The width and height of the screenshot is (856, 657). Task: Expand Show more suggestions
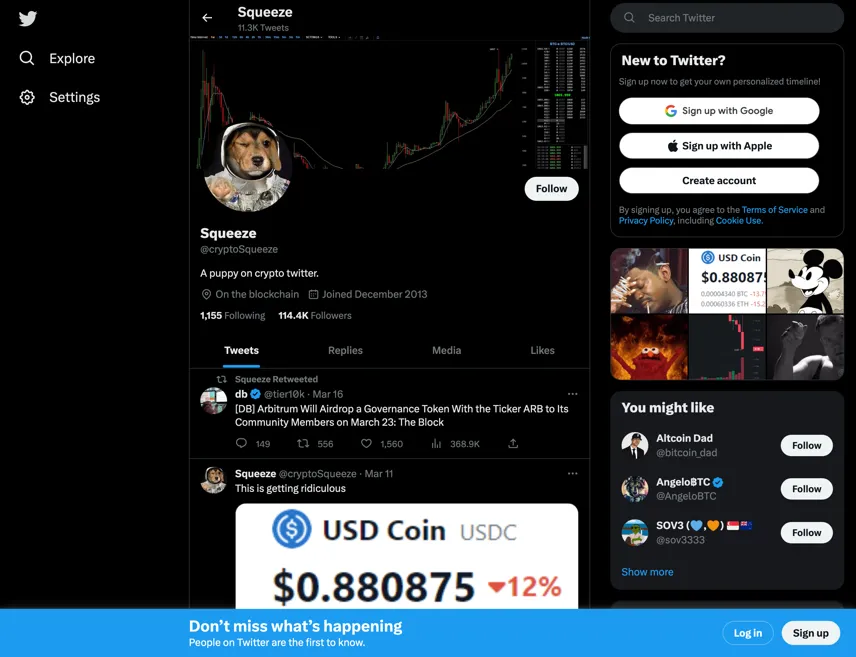[x=647, y=572]
